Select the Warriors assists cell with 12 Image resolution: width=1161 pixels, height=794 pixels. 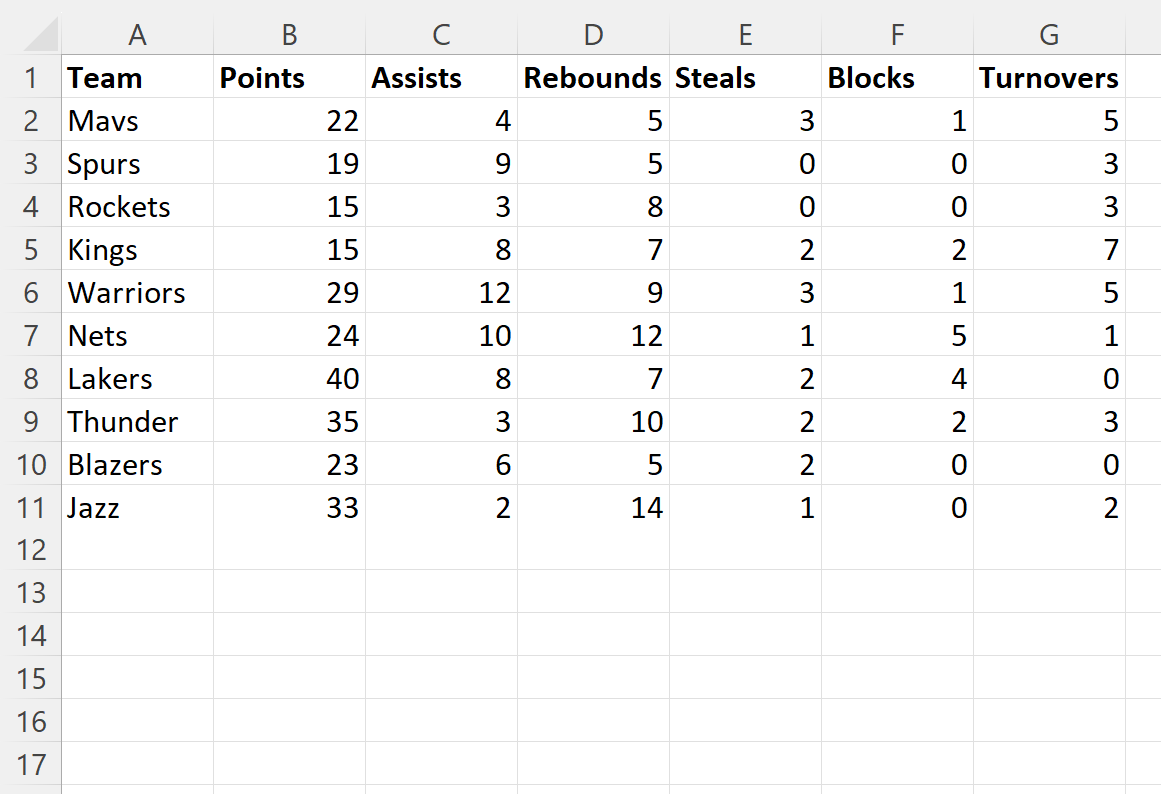click(x=441, y=293)
